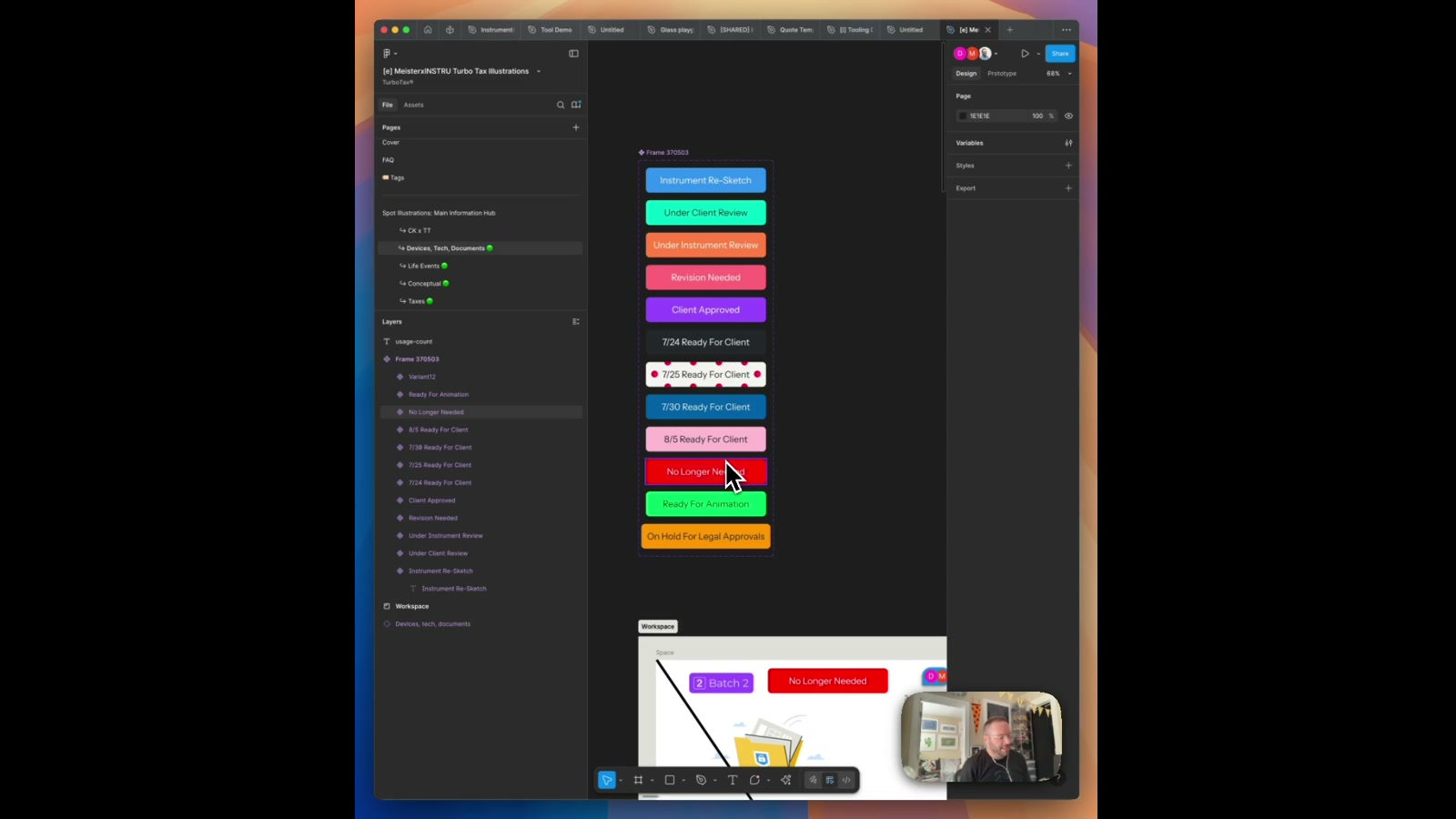Add a style with the plus icon
Screen dimensions: 1456x819
coord(1068,166)
